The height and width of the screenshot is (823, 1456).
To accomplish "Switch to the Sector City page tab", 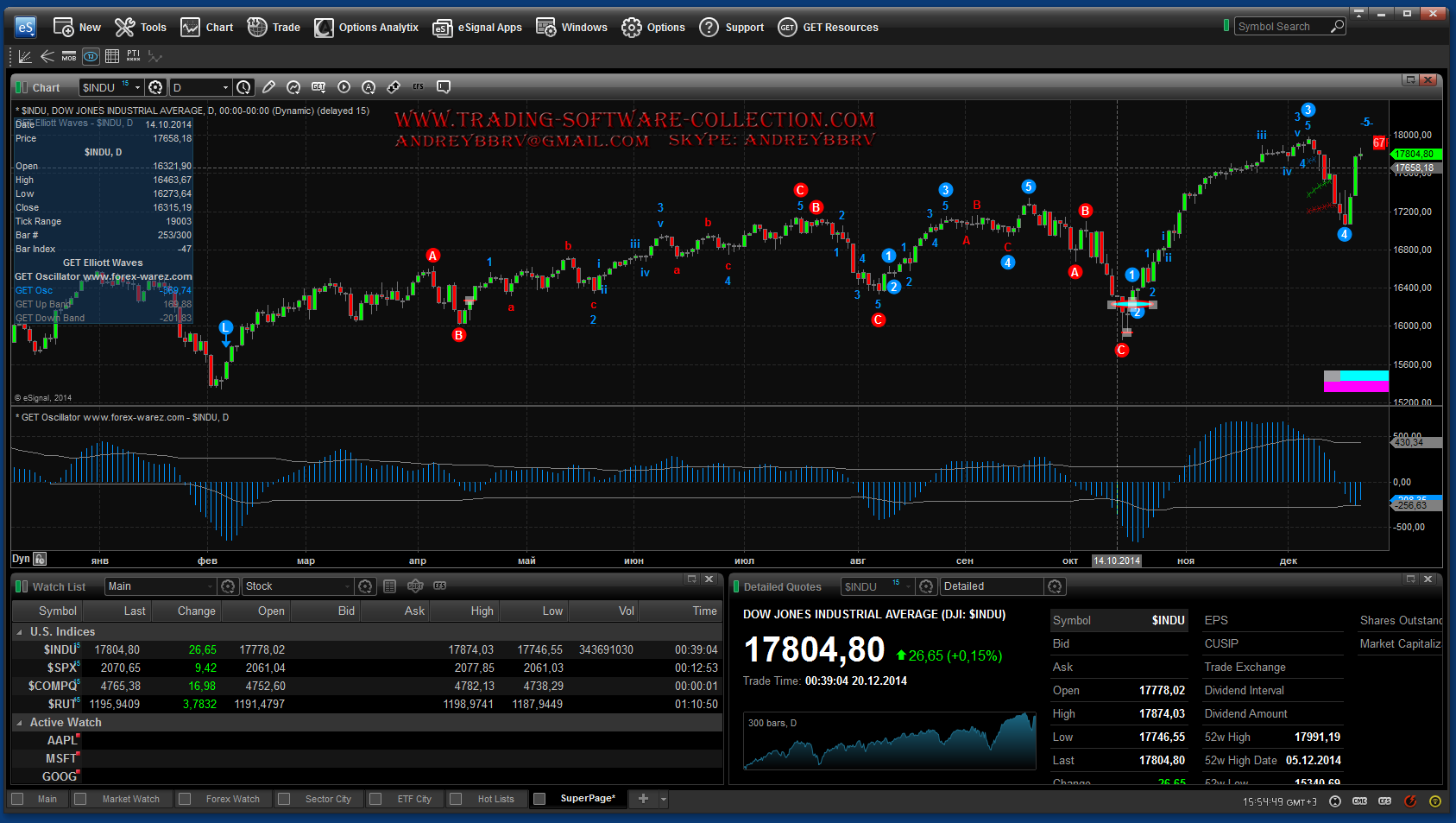I will (328, 799).
